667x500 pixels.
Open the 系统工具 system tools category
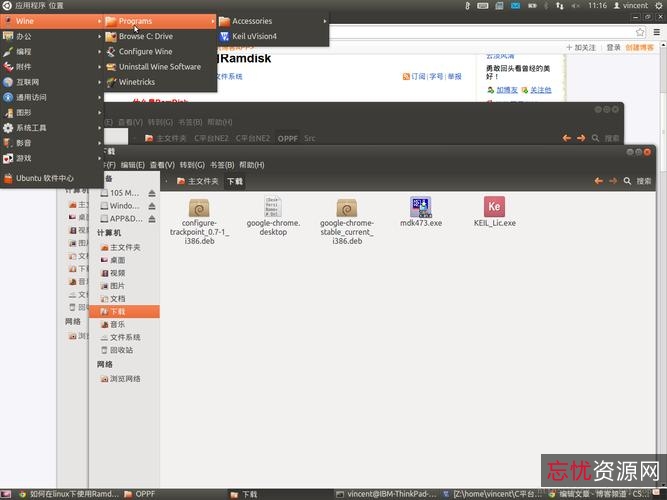pyautogui.click(x=52, y=128)
